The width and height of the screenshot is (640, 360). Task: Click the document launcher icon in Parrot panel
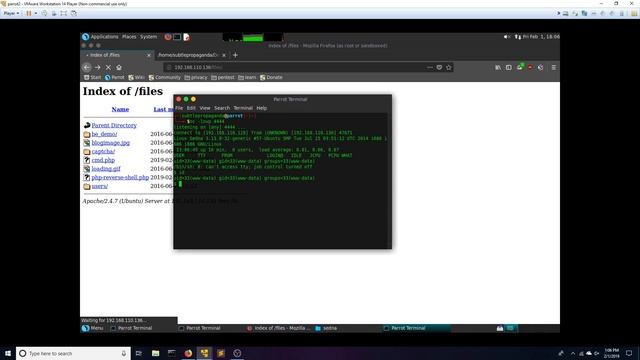187,37
